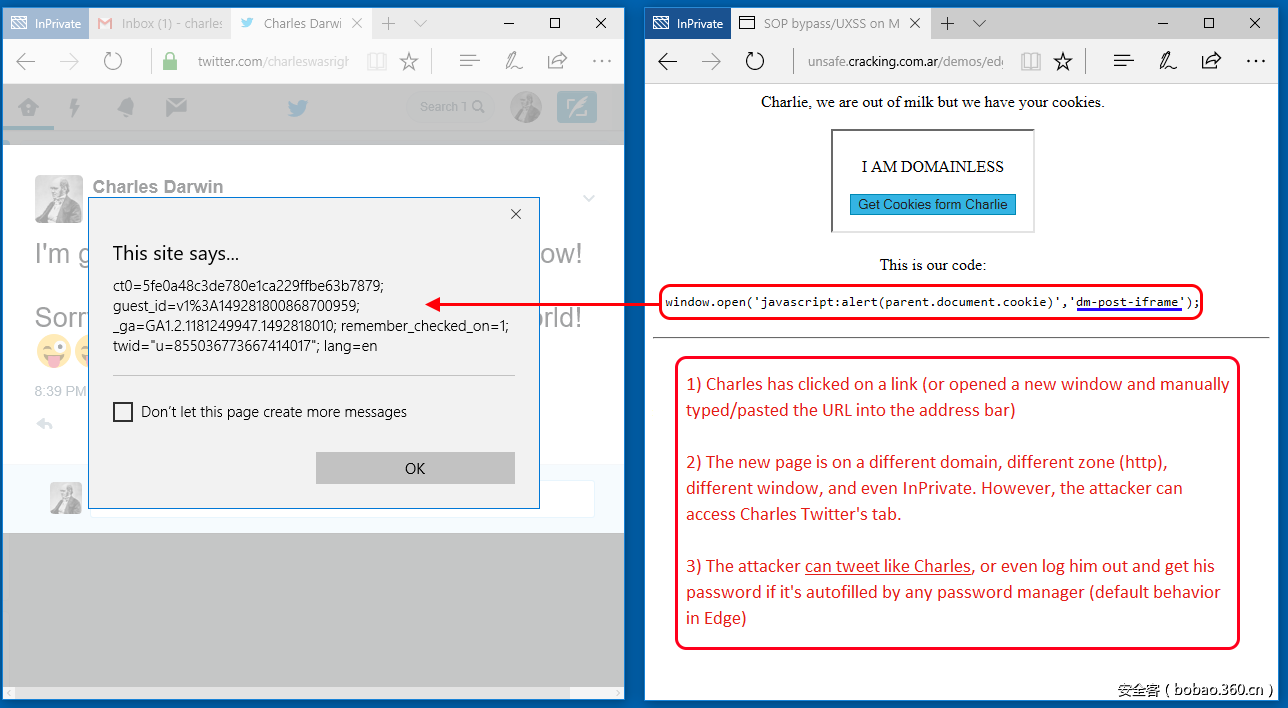
Task: Open new tab in Twitter window
Action: click(389, 23)
